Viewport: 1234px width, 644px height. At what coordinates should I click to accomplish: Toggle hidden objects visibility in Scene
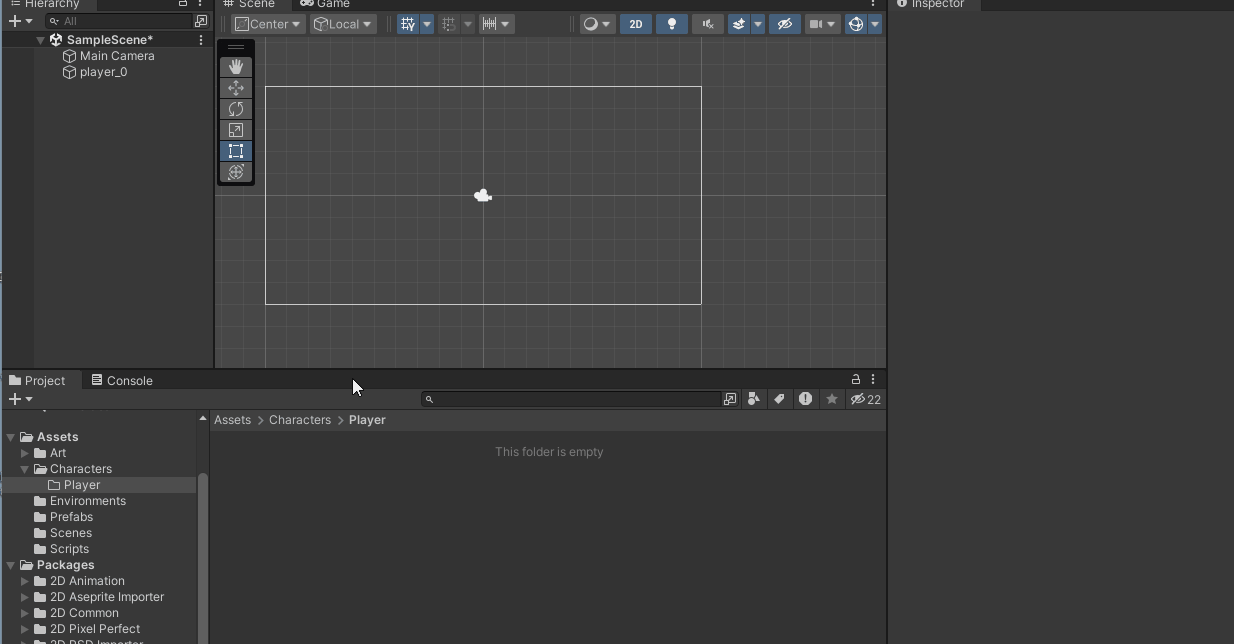[x=785, y=24]
